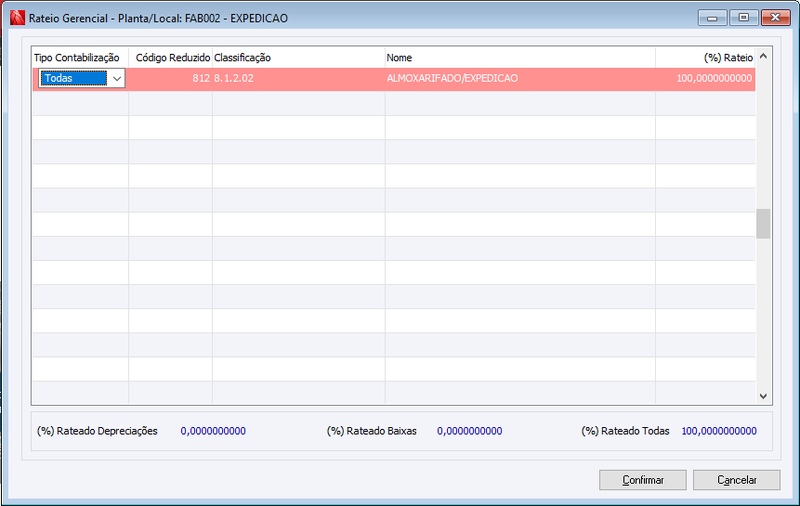The image size is (800, 506).
Task: Select the cell with code 812
Action: (x=170, y=79)
